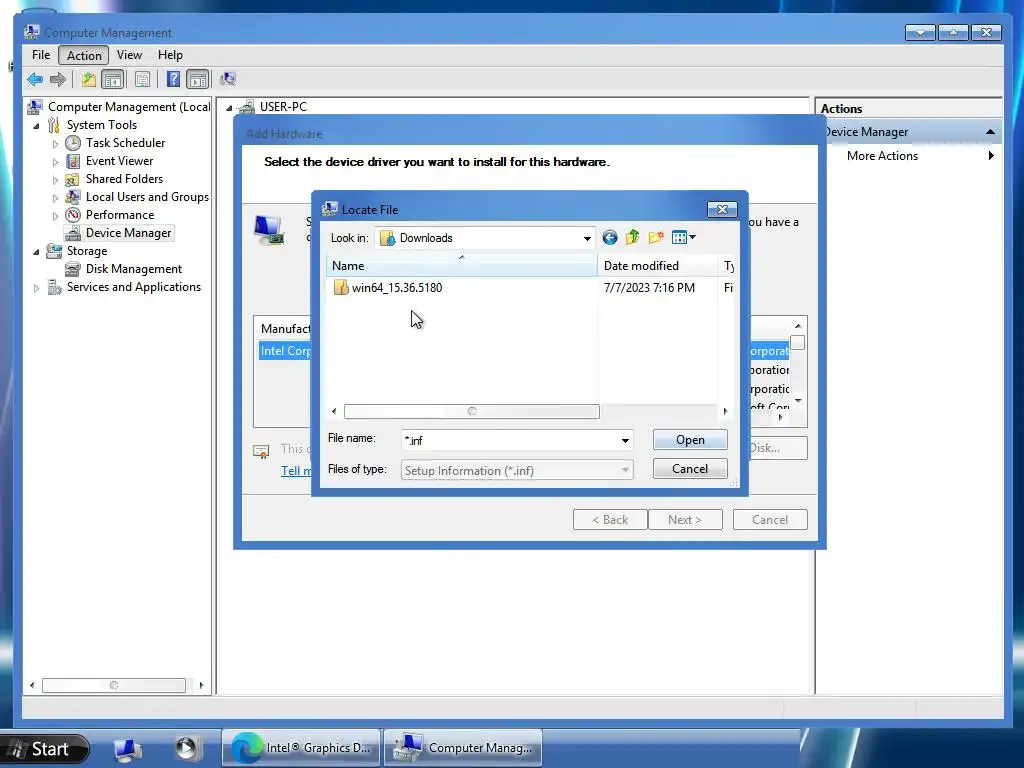
Task: Create new folder in Locate File dialog
Action: (x=656, y=238)
